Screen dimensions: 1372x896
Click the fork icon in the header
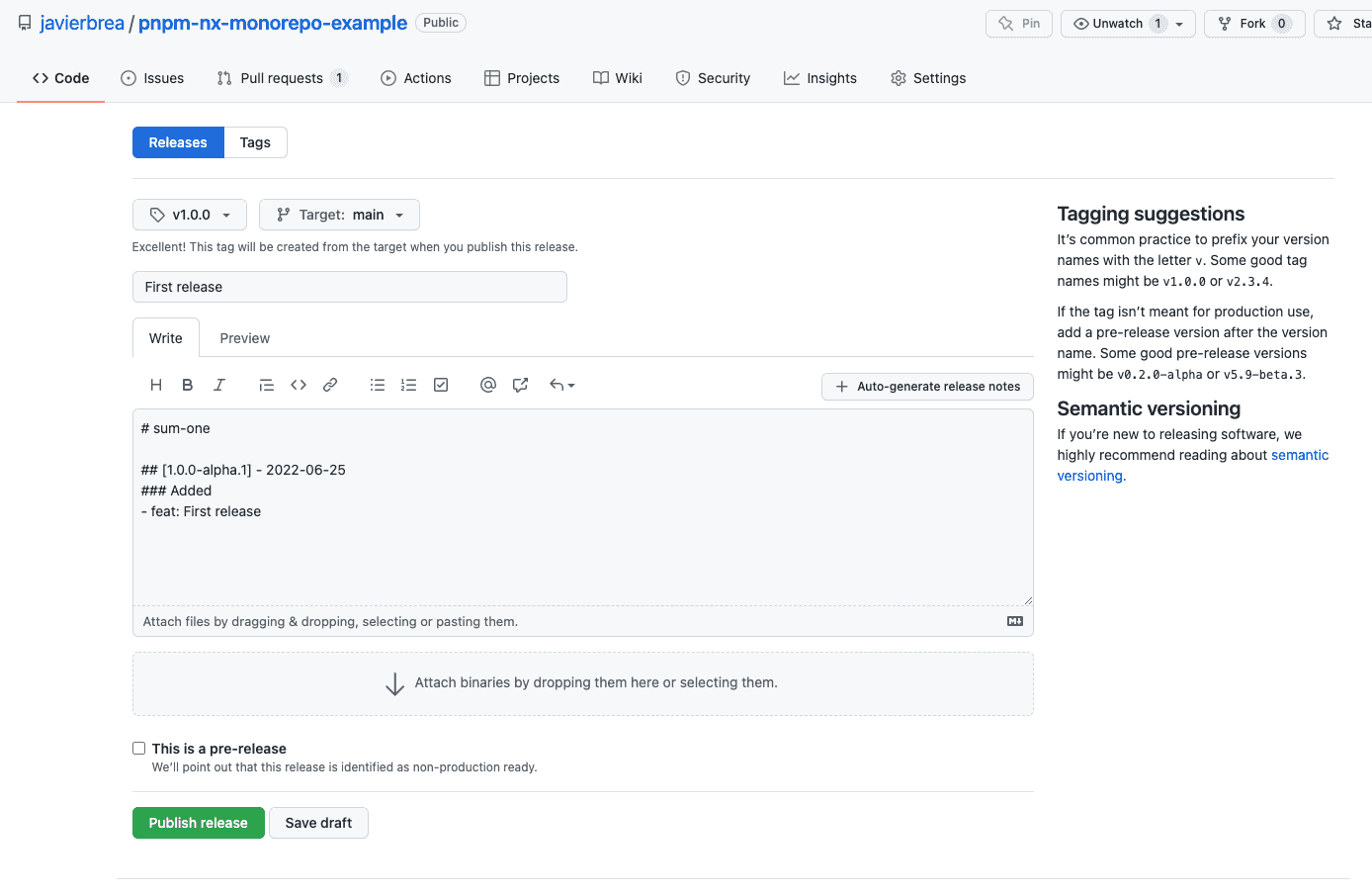tap(1225, 24)
